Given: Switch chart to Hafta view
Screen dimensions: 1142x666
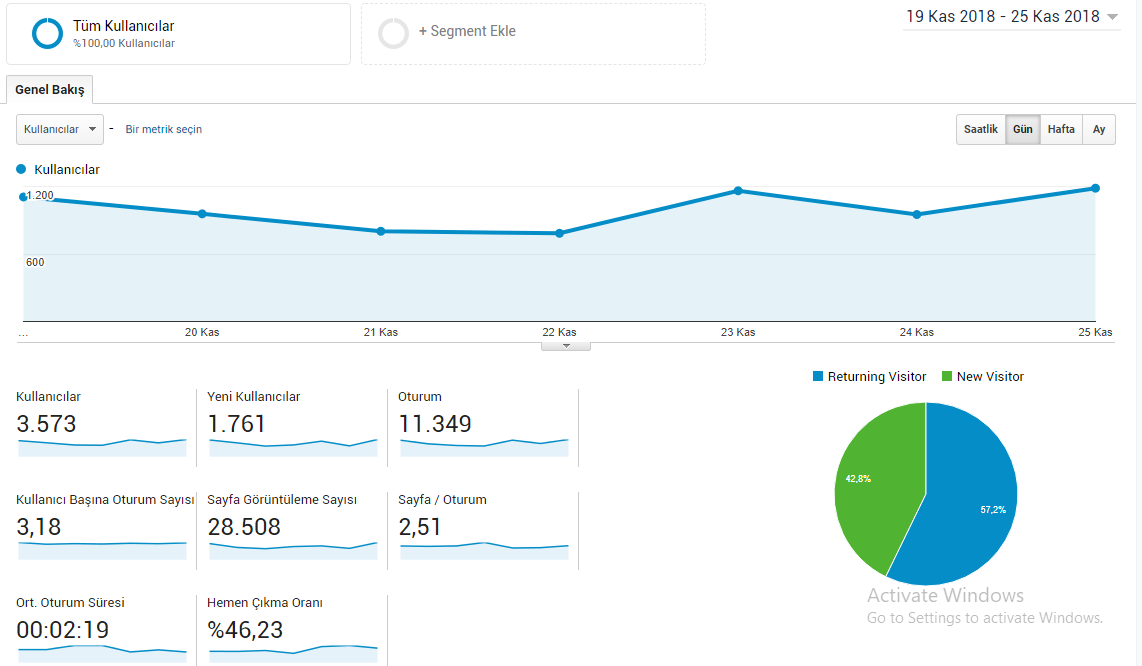Looking at the screenshot, I should pyautogui.click(x=1061, y=129).
